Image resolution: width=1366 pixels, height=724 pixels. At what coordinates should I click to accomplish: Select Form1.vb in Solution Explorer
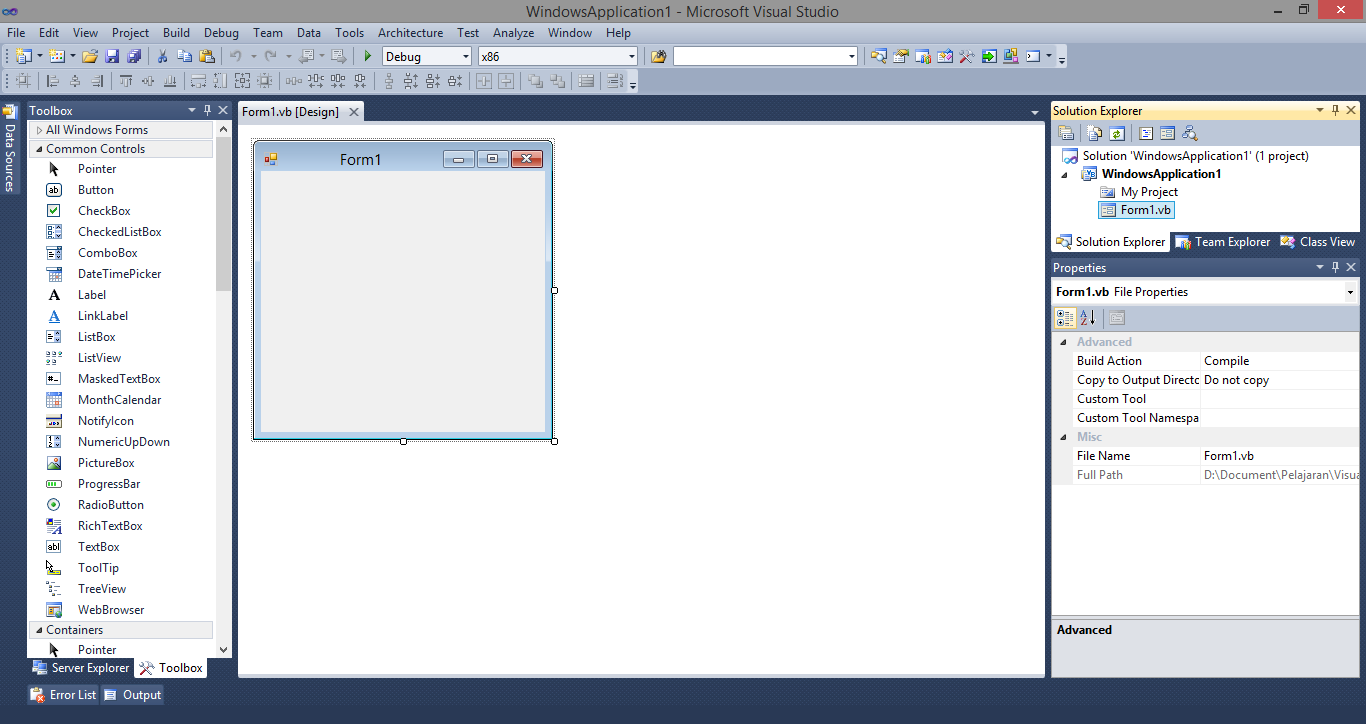tap(1136, 210)
